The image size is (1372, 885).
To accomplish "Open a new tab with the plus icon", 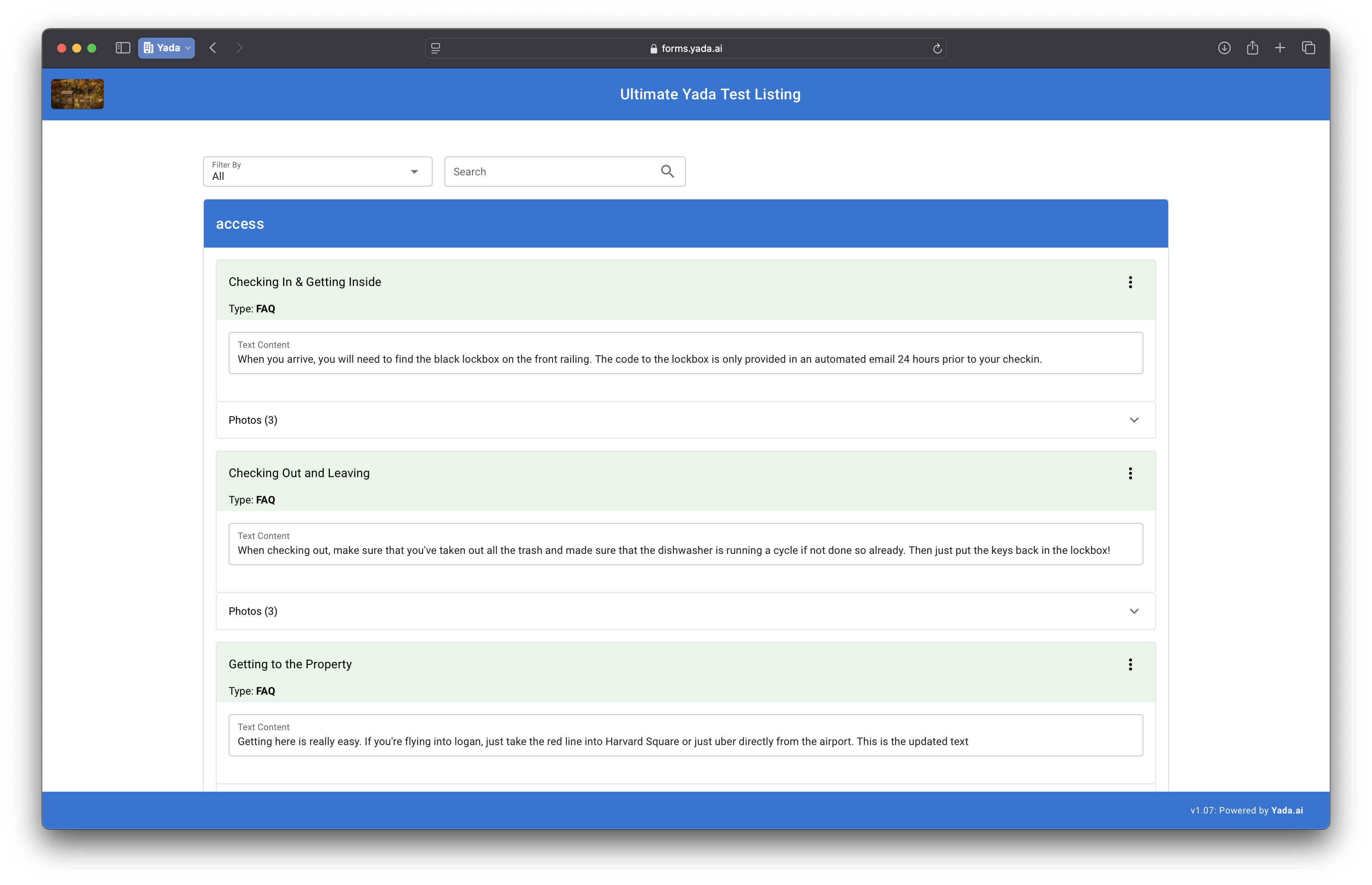I will point(1279,48).
